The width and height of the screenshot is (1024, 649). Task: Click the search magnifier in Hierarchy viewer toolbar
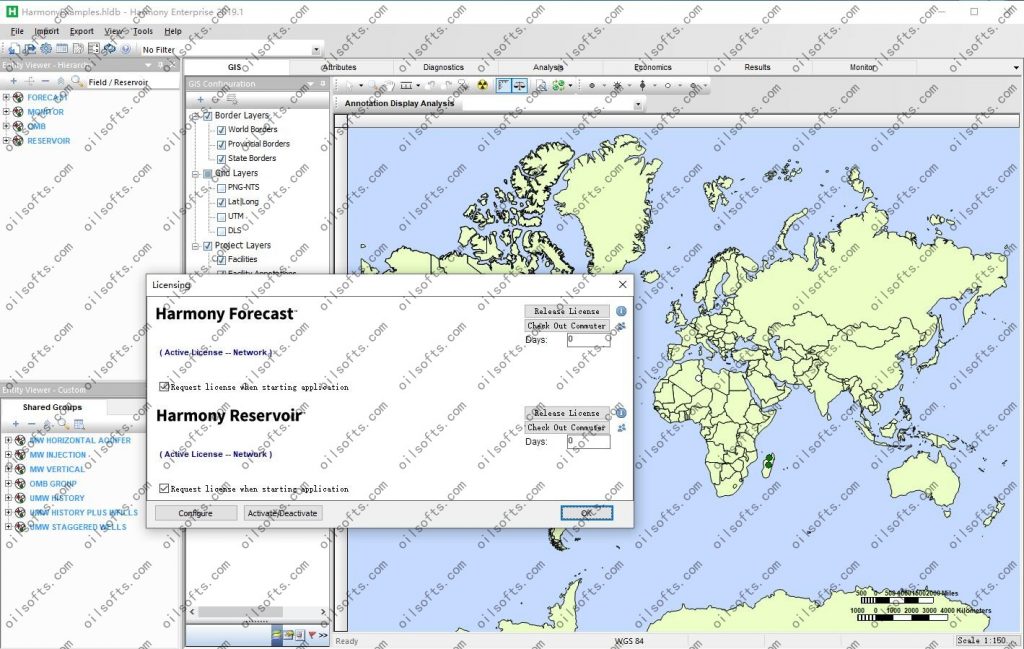(76, 81)
